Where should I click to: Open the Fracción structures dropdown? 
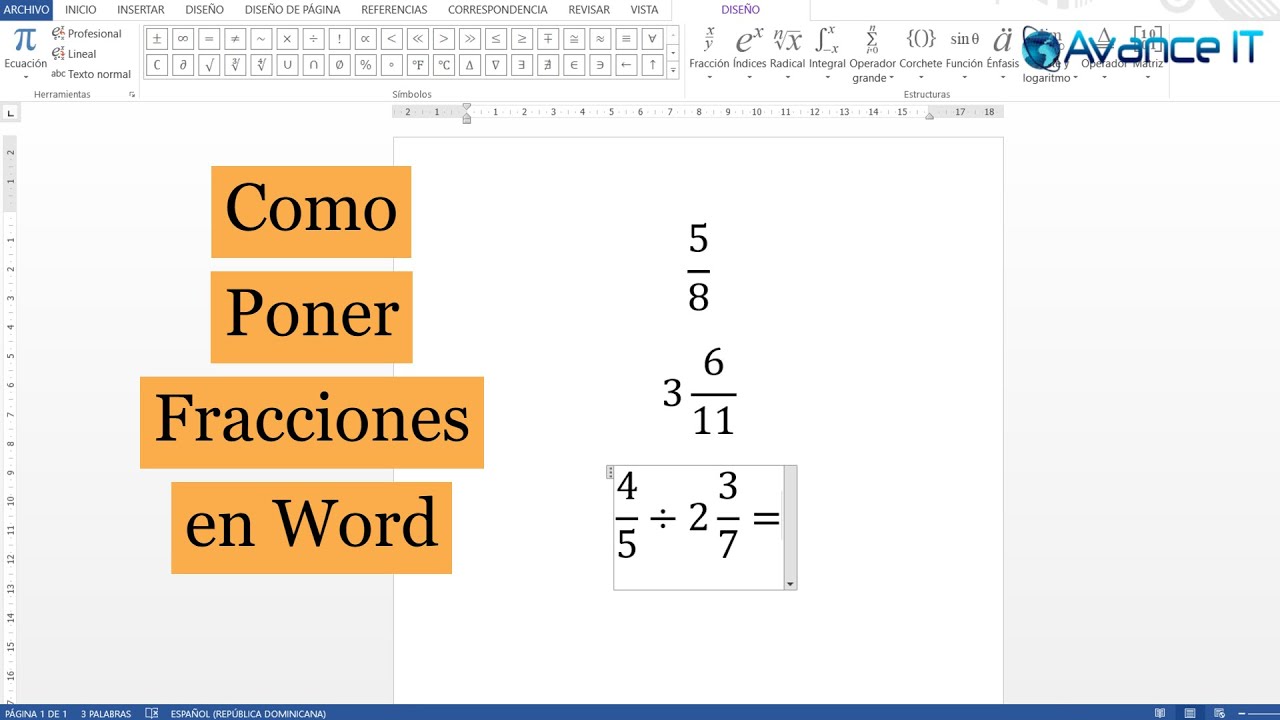709,54
